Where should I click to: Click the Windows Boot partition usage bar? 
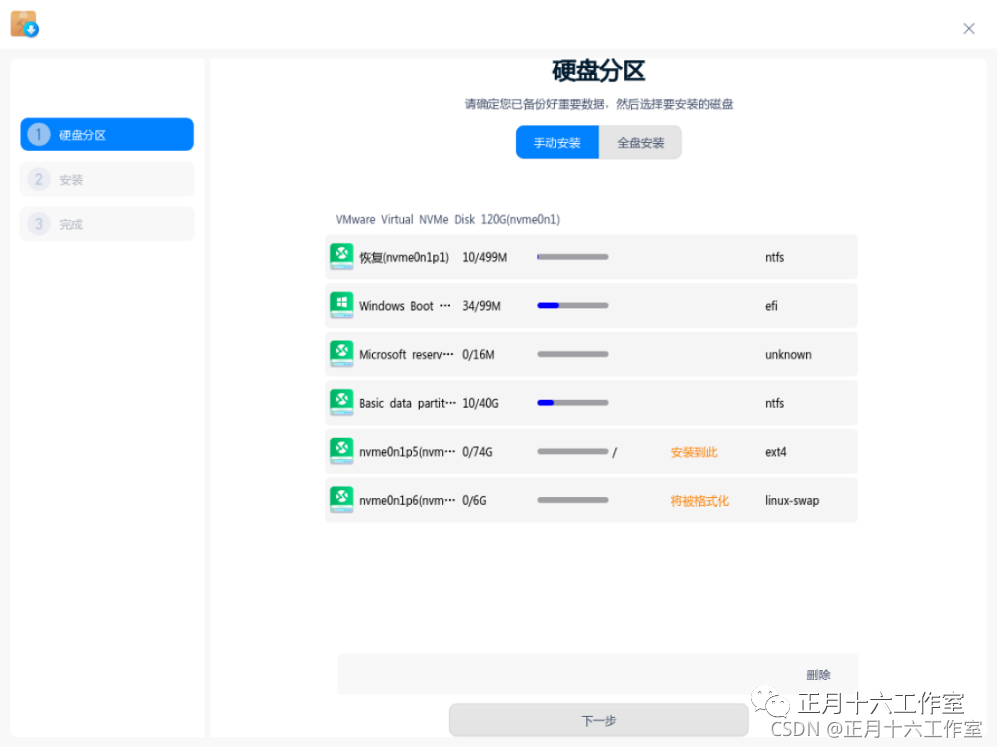click(x=572, y=305)
